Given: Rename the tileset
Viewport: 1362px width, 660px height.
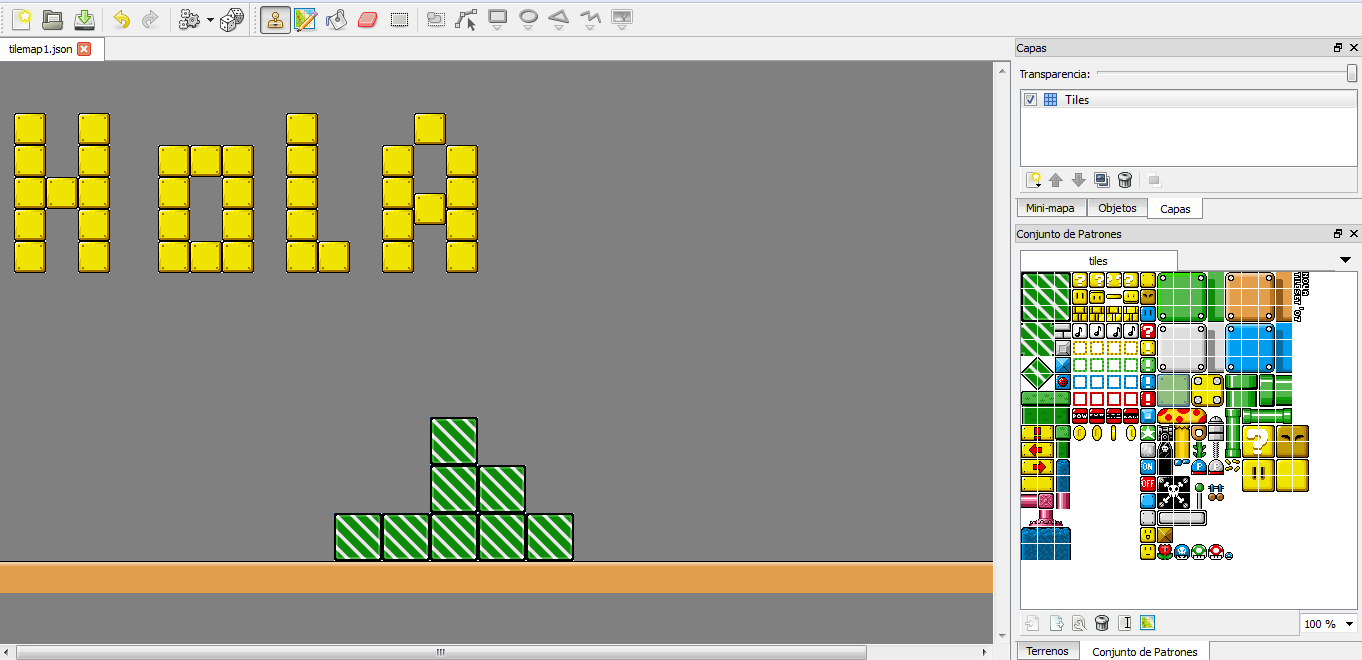Looking at the screenshot, I should [1125, 623].
